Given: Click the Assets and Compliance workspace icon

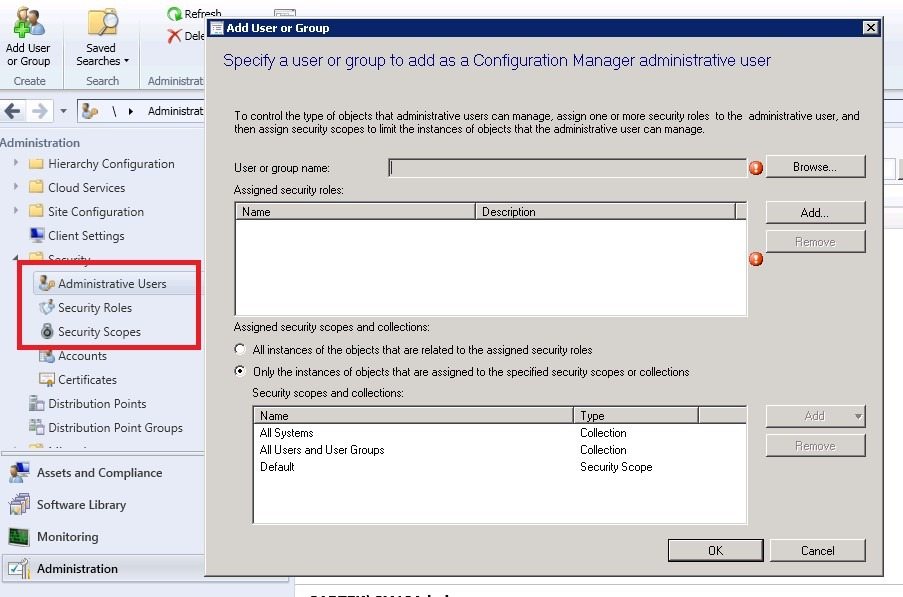Looking at the screenshot, I should [19, 473].
